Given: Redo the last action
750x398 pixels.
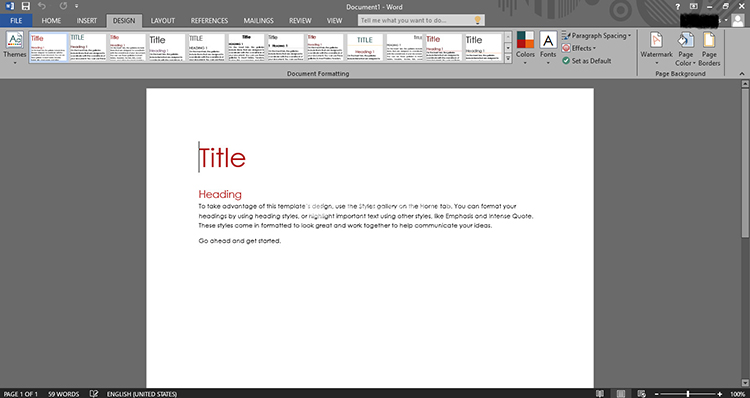Looking at the screenshot, I should pyautogui.click(x=63, y=6).
